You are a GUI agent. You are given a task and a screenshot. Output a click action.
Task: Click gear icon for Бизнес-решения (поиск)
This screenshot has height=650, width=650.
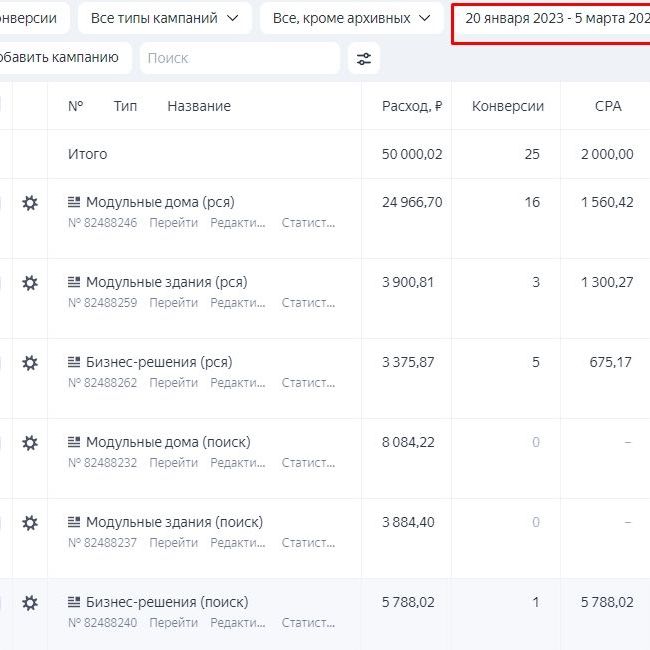30,603
